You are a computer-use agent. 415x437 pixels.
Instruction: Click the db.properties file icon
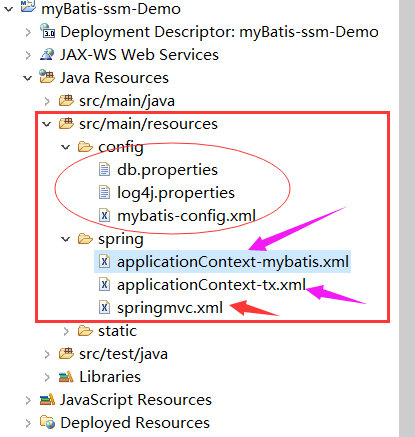[x=104, y=169]
